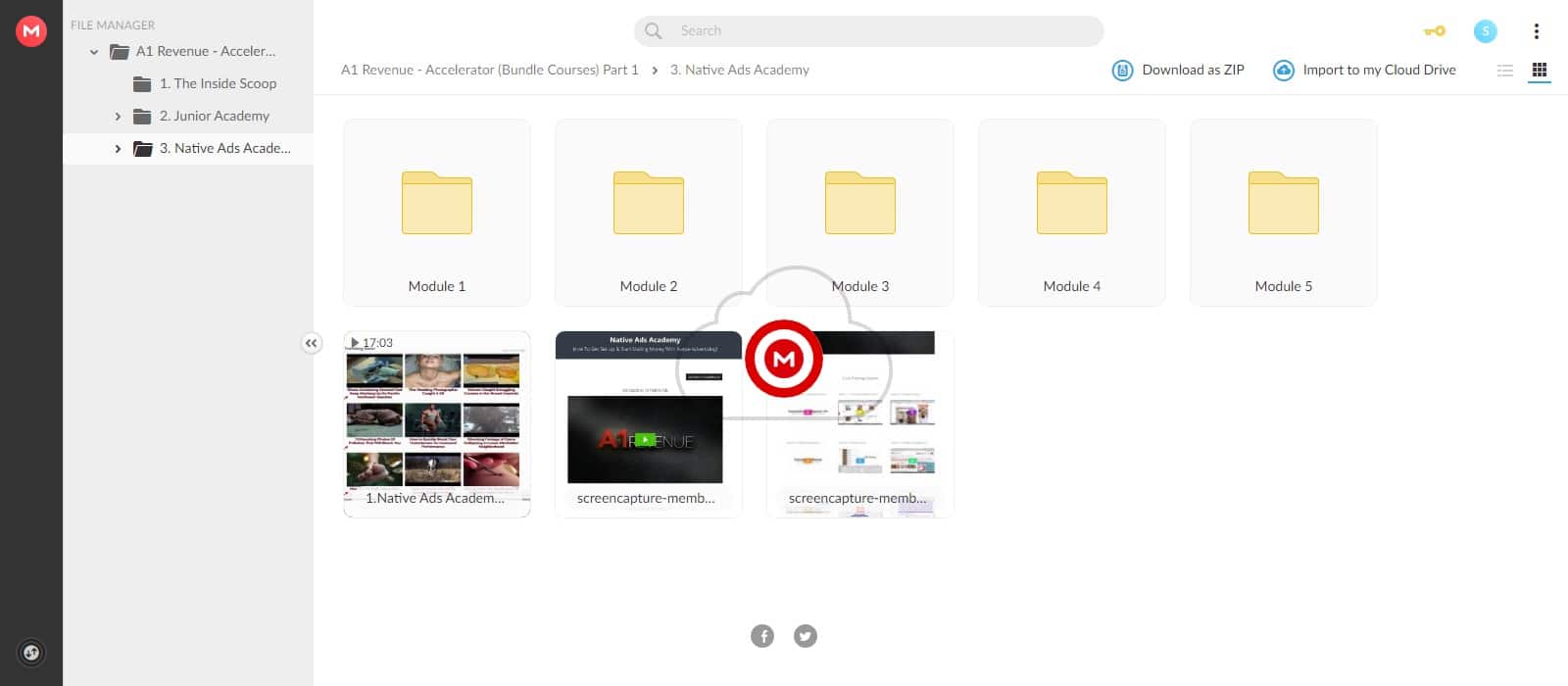Expand the 3. Native Ads Academy tree node
The image size is (1568, 686).
pos(118,149)
